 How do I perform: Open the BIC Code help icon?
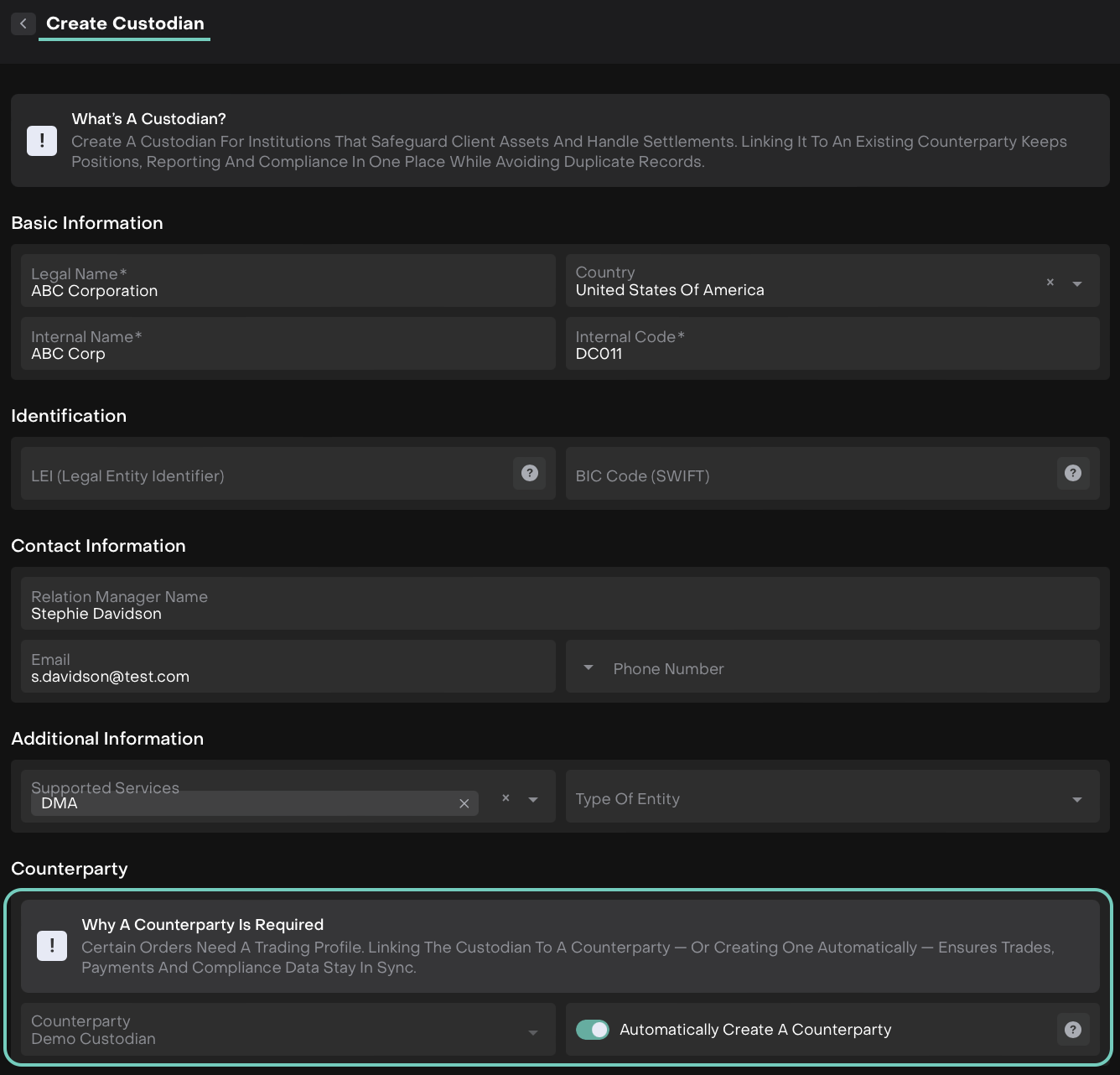pos(1072,473)
